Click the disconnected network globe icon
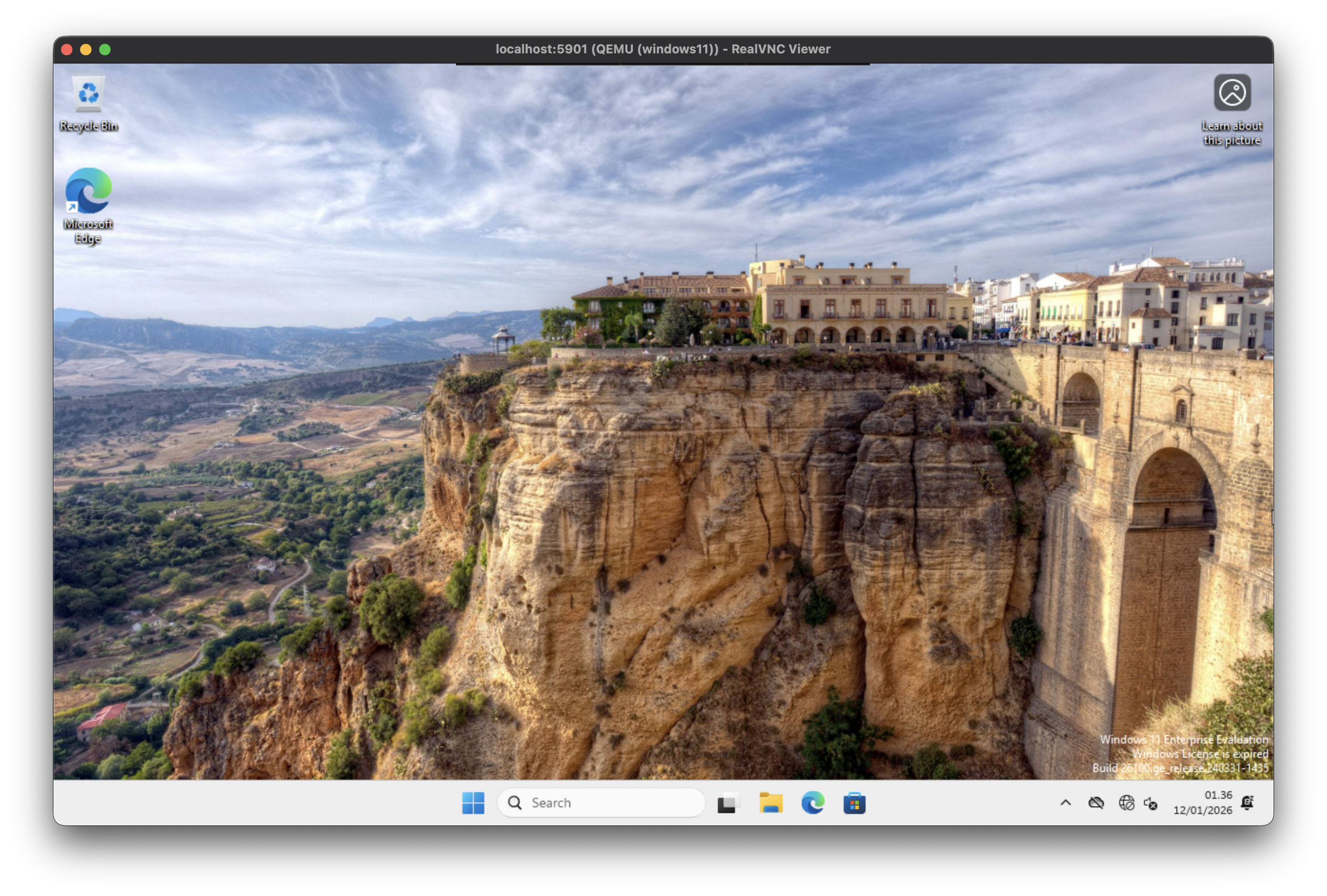Image resolution: width=1327 pixels, height=896 pixels. pyautogui.click(x=1126, y=802)
